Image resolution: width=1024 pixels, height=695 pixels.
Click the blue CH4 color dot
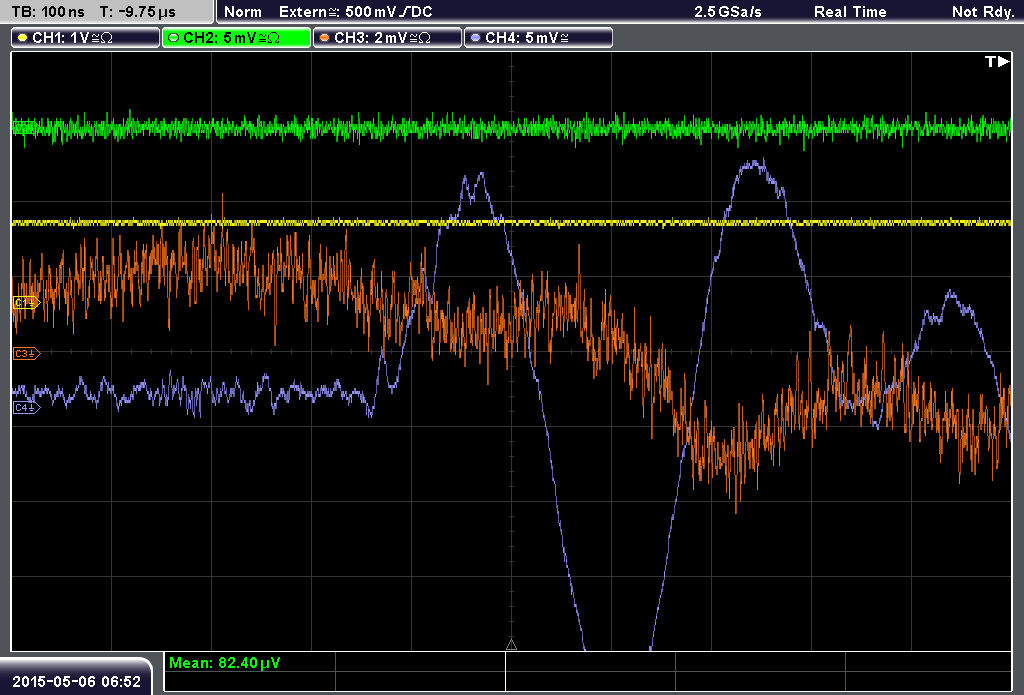point(475,38)
